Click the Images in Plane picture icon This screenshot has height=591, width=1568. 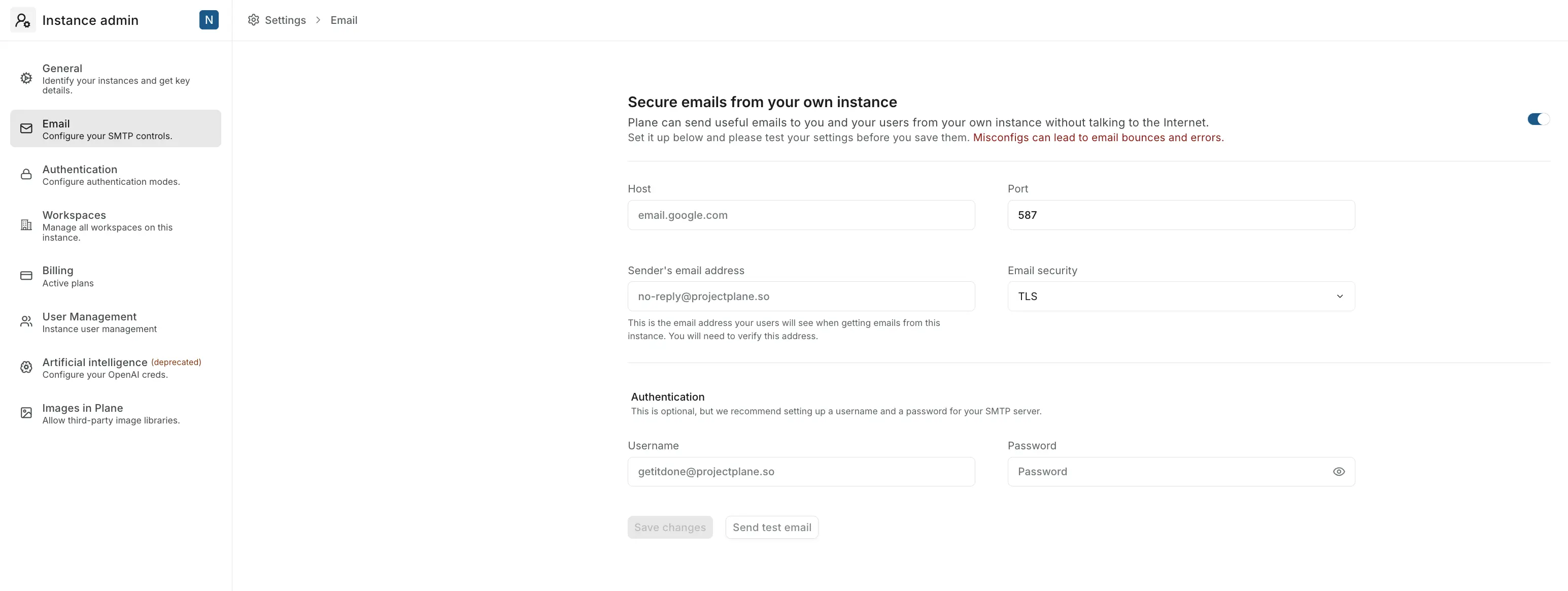[x=26, y=413]
